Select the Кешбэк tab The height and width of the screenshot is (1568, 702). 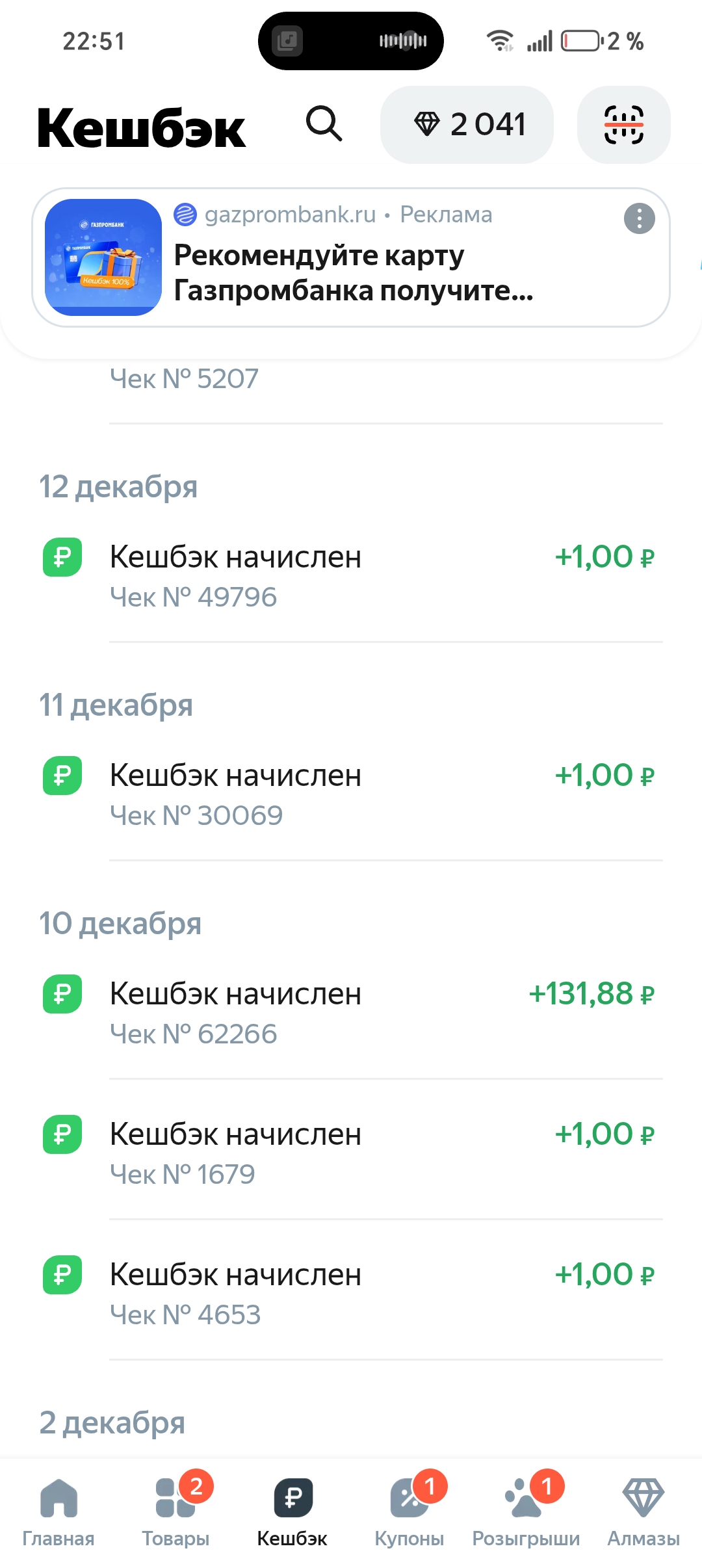tap(292, 1511)
